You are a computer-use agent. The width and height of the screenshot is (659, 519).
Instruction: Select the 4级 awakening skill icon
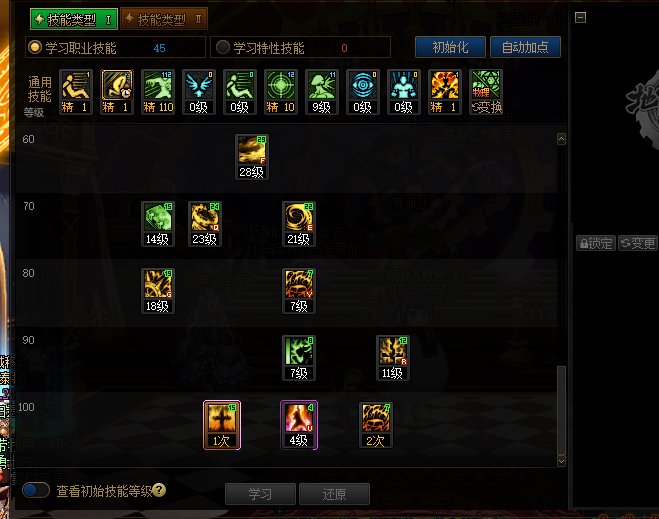[299, 425]
